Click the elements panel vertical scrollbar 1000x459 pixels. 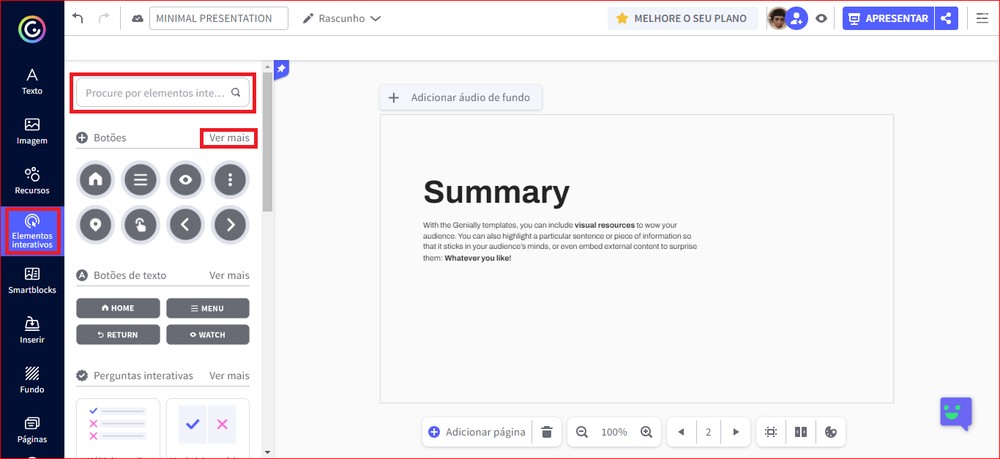(267, 143)
